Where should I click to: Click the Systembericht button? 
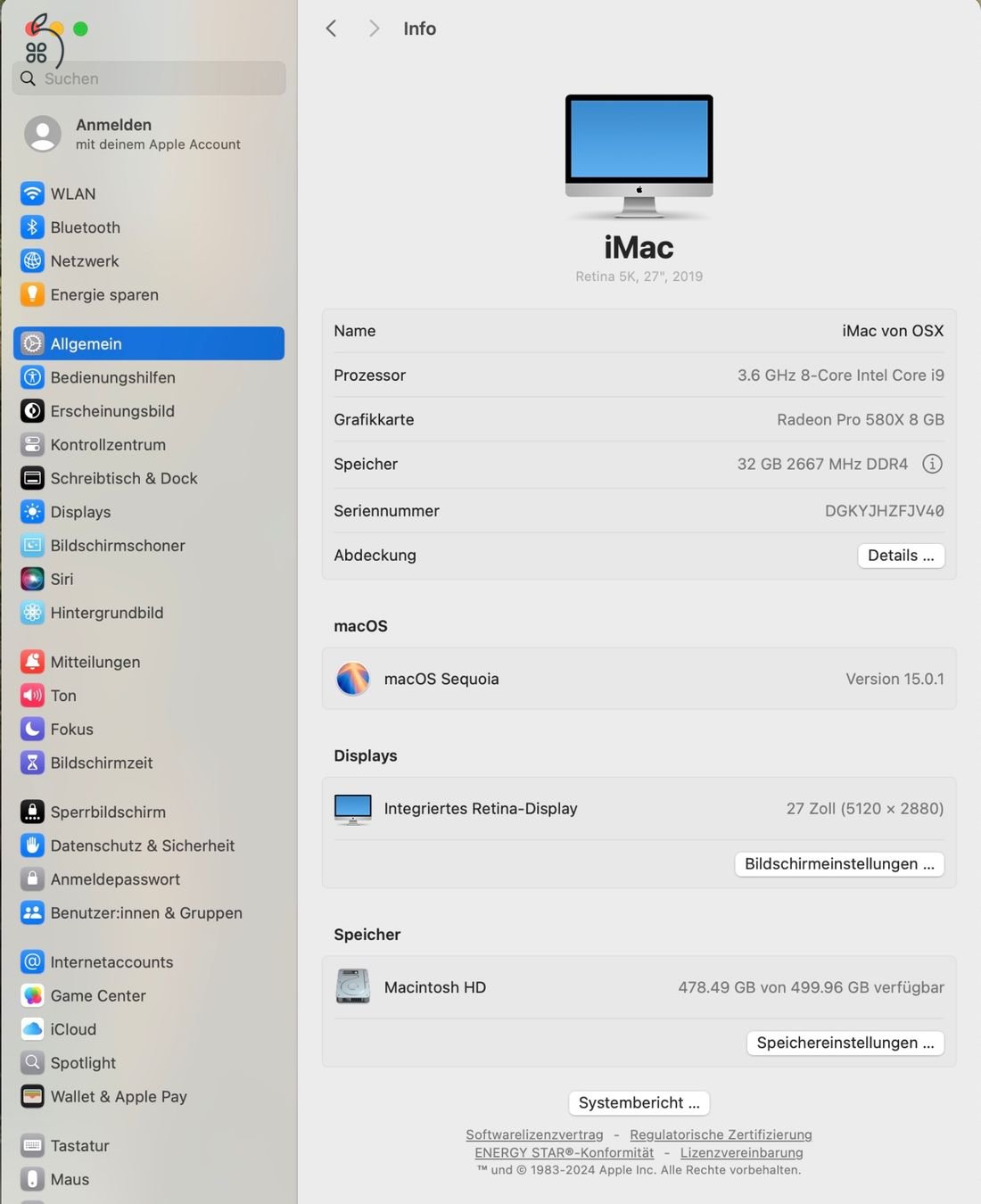pyautogui.click(x=639, y=1103)
